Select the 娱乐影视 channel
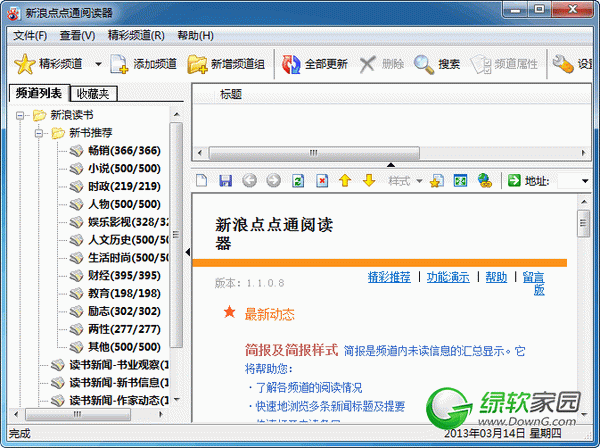The image size is (600, 448). point(128,222)
